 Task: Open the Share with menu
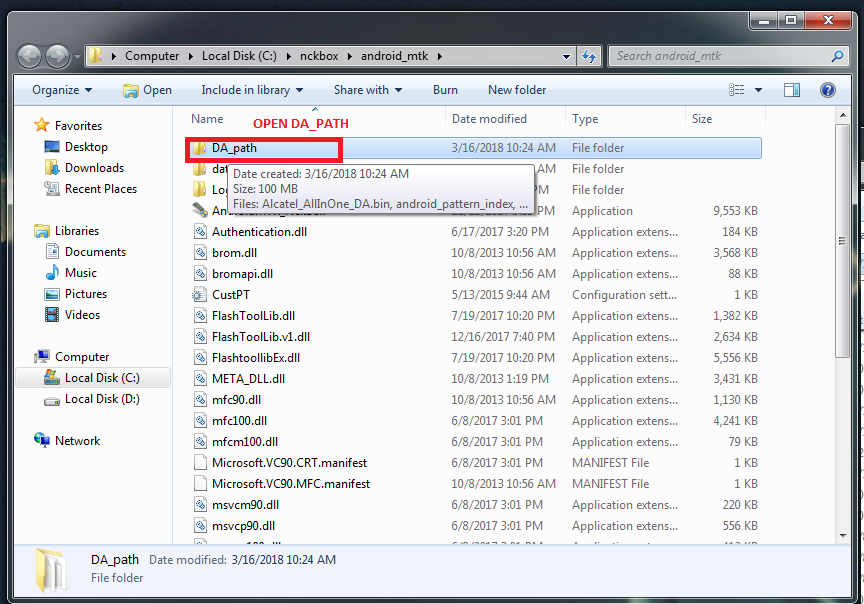[x=368, y=90]
